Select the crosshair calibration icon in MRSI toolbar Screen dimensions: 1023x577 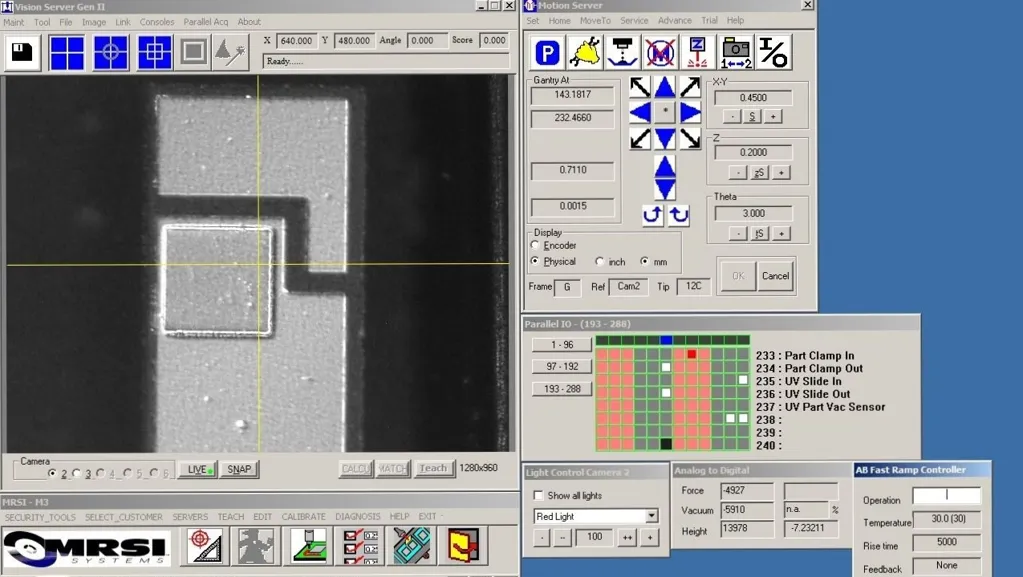(204, 545)
